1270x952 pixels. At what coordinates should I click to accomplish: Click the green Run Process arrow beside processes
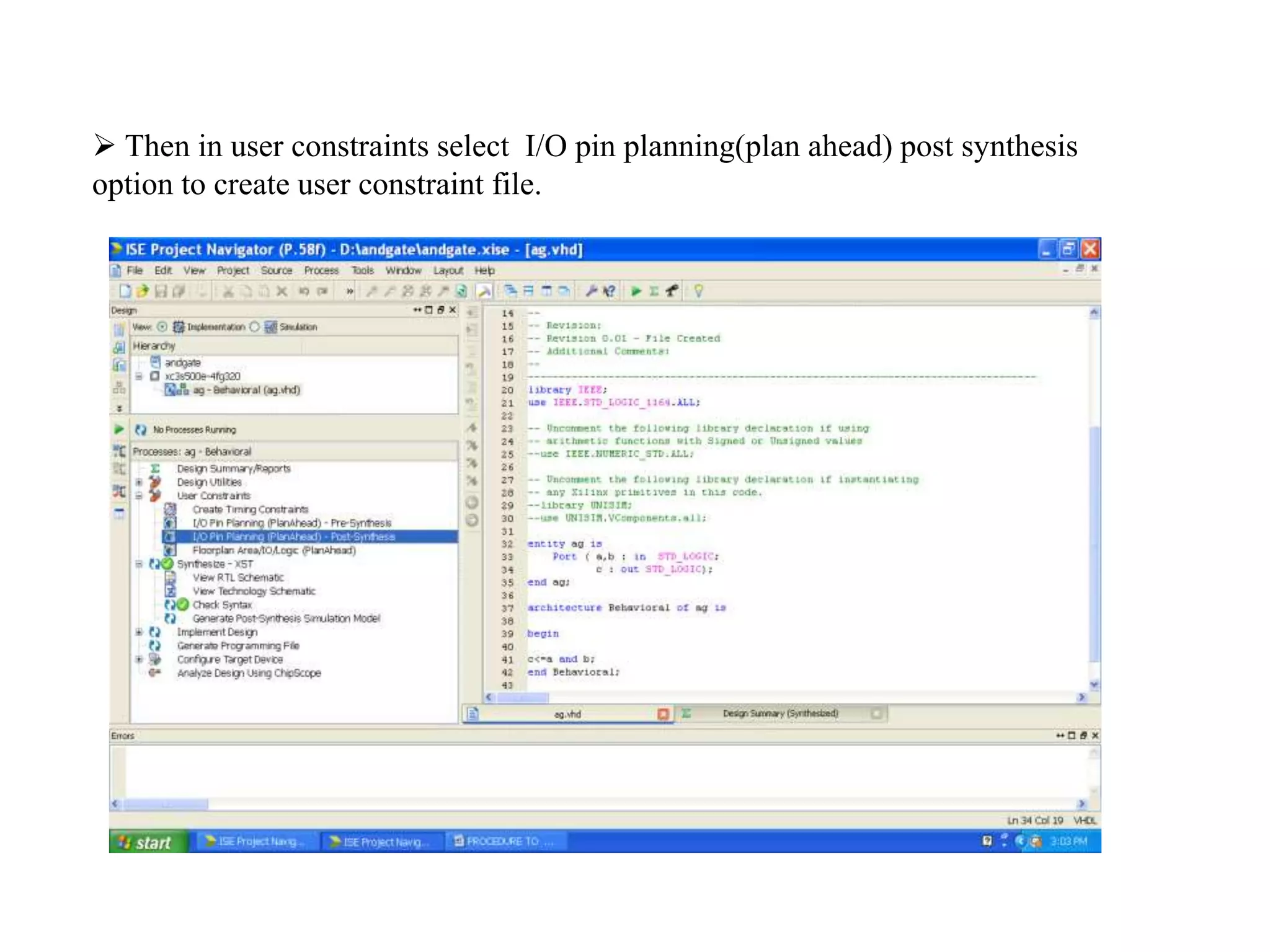click(x=119, y=429)
